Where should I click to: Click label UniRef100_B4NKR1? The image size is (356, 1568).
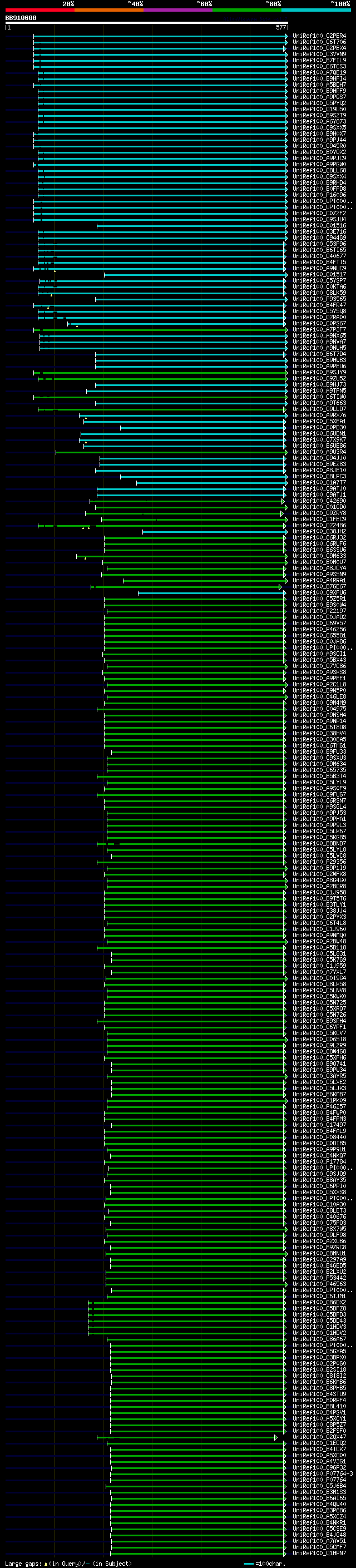click(x=319, y=1523)
